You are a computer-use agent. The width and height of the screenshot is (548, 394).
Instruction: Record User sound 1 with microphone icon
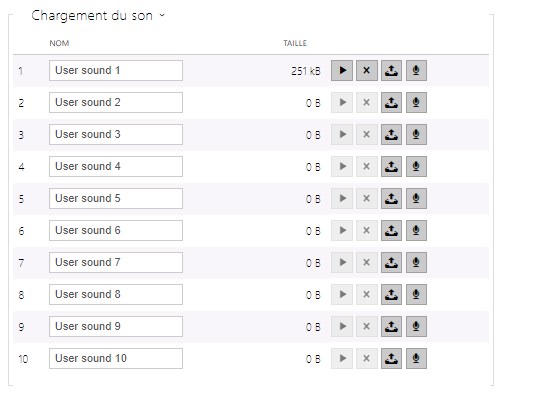tap(416, 71)
